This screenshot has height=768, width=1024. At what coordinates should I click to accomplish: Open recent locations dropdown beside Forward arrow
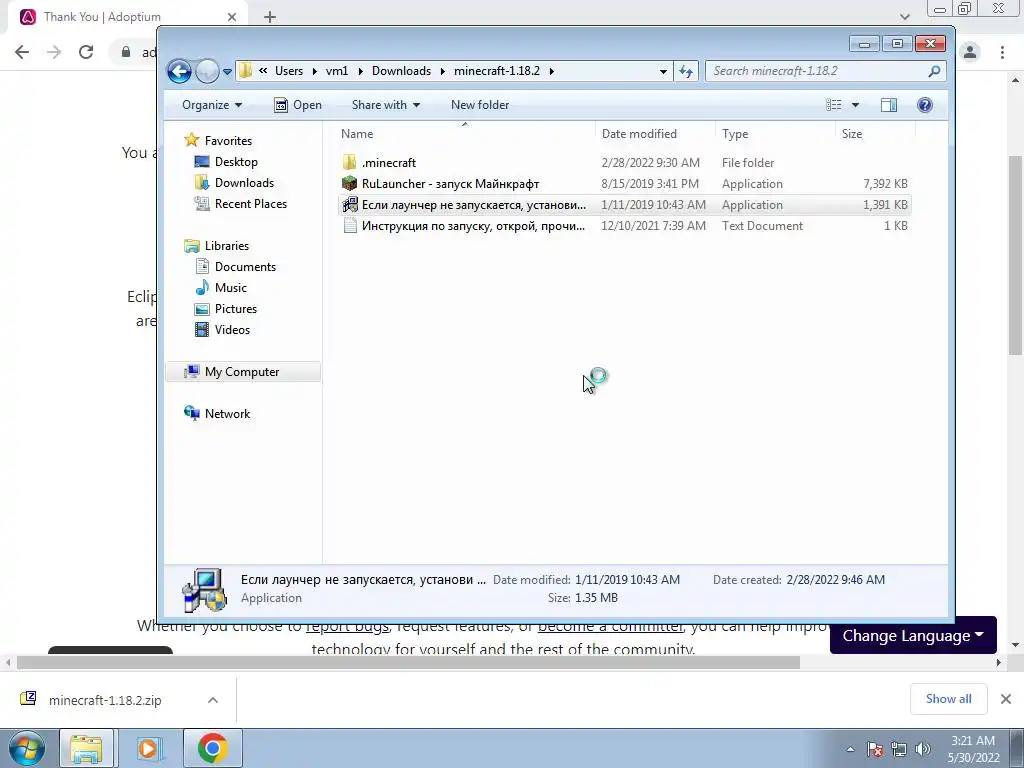(227, 72)
